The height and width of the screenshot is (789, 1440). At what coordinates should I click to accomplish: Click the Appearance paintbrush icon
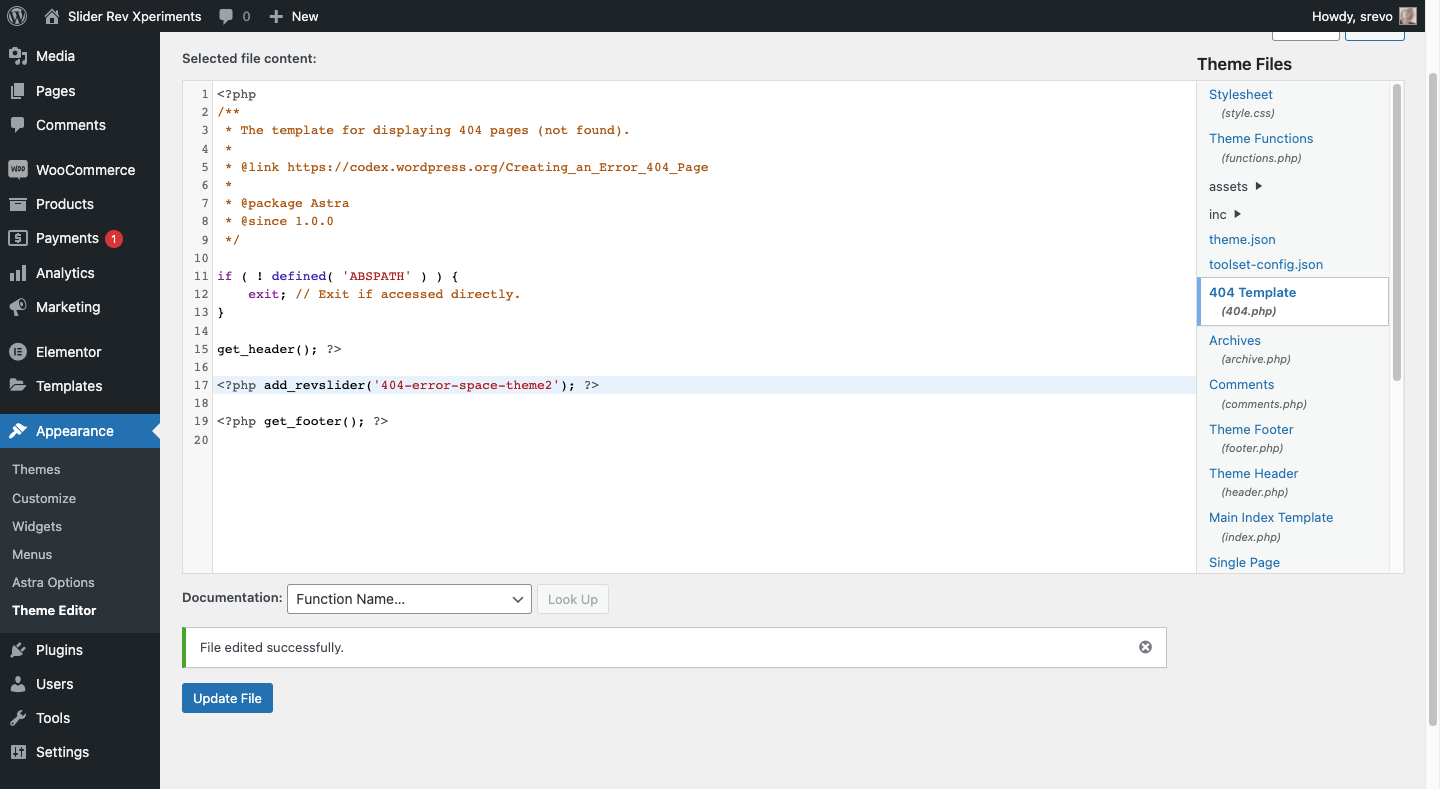[x=18, y=431]
